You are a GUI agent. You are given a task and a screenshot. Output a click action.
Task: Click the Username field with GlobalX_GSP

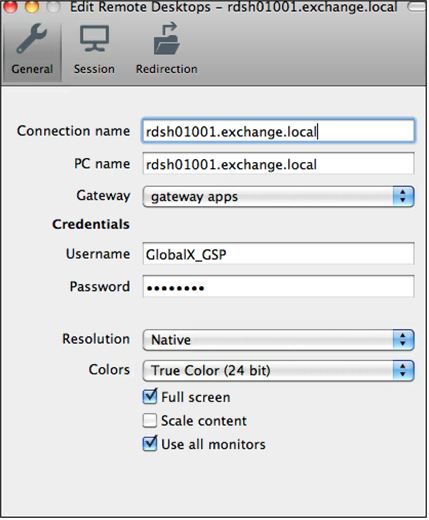tap(278, 254)
